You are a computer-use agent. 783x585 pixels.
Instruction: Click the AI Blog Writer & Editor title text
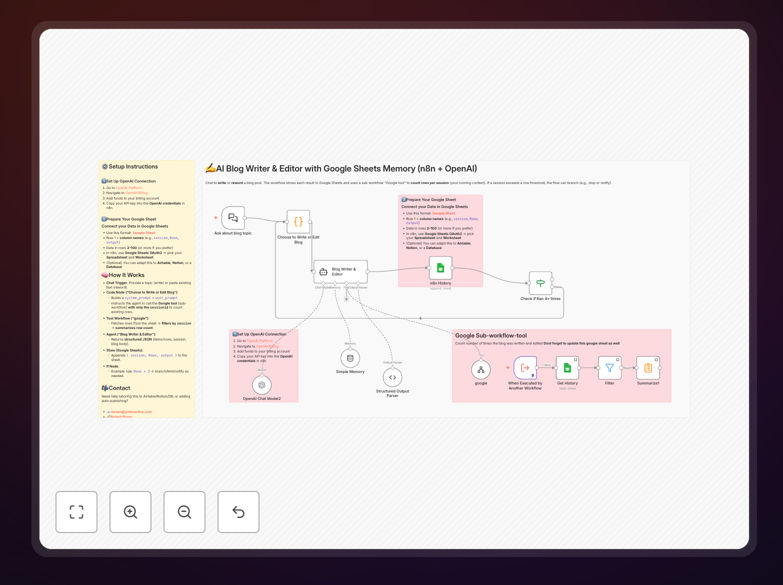341,168
